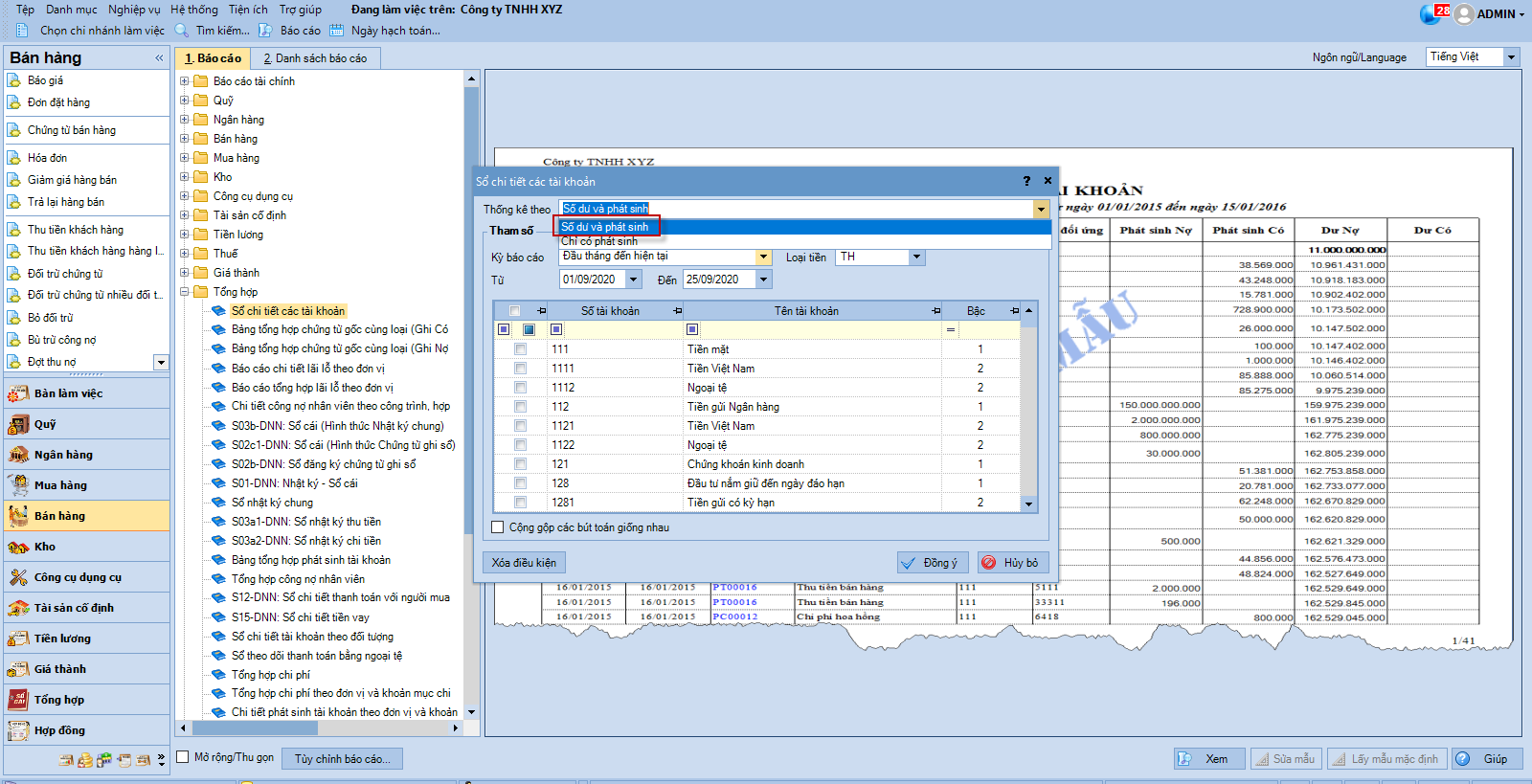Tick the checkbox for account 1112
The image size is (1532, 784).
tap(520, 388)
